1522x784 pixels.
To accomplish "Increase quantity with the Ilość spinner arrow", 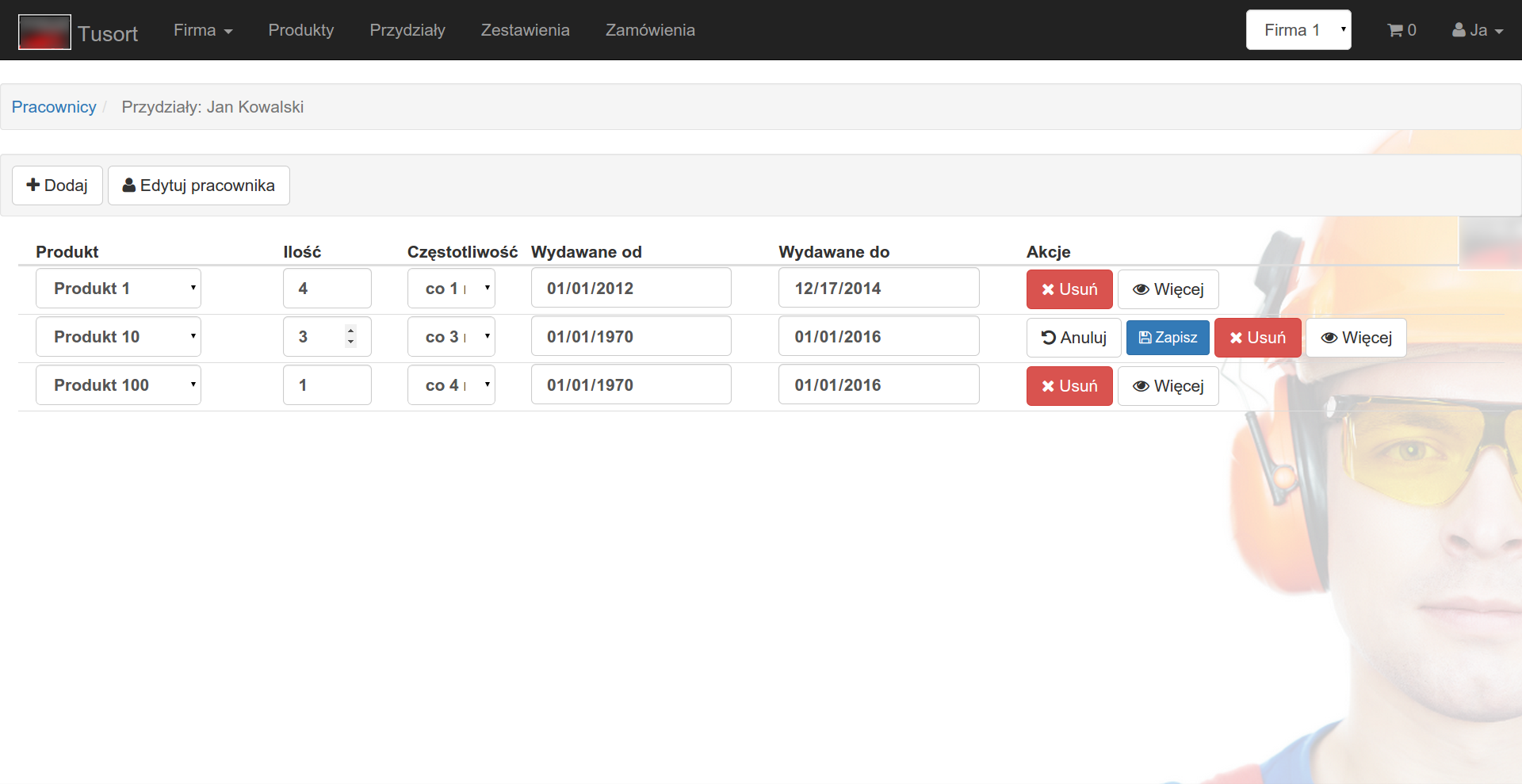I will tap(350, 331).
